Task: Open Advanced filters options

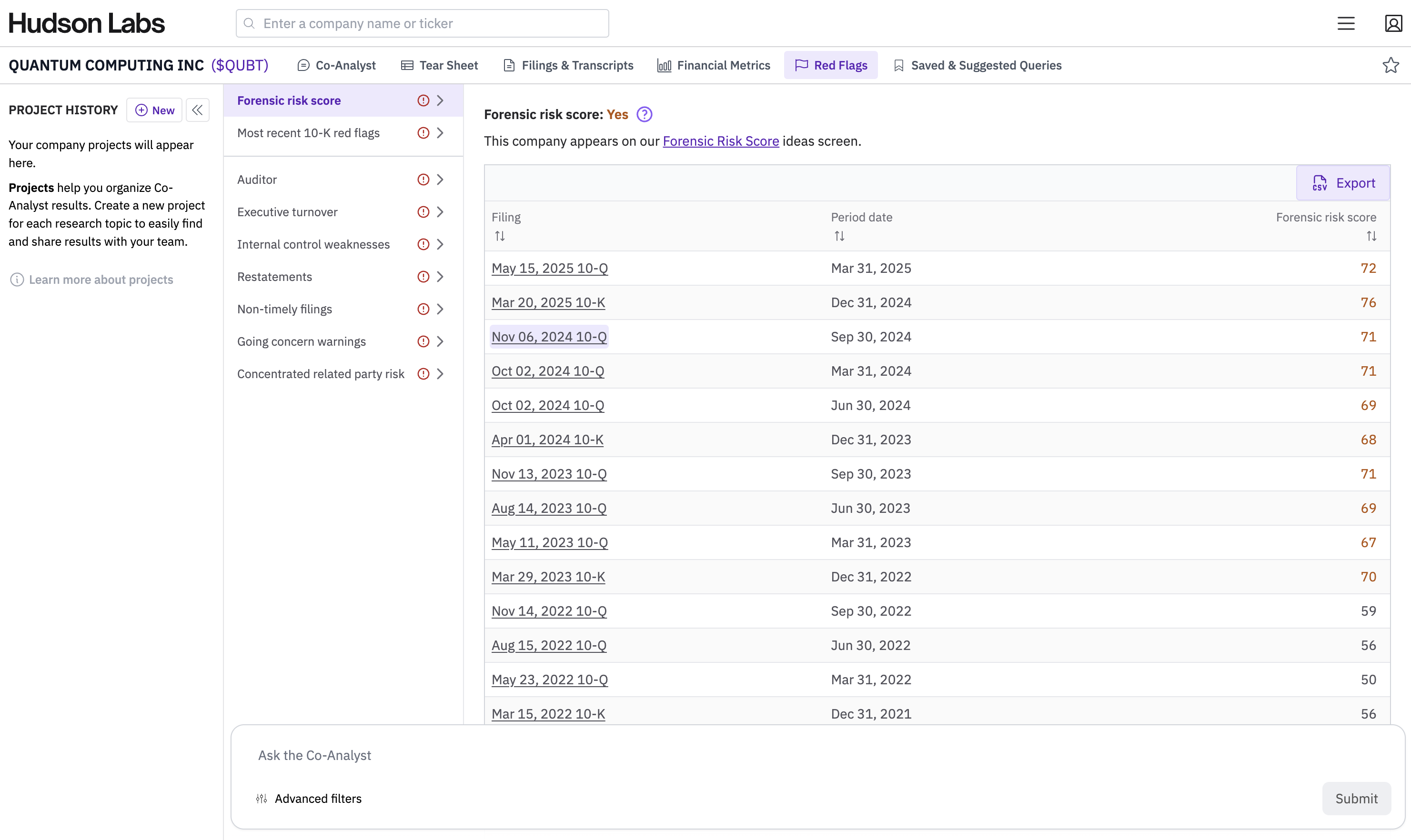Action: (309, 798)
